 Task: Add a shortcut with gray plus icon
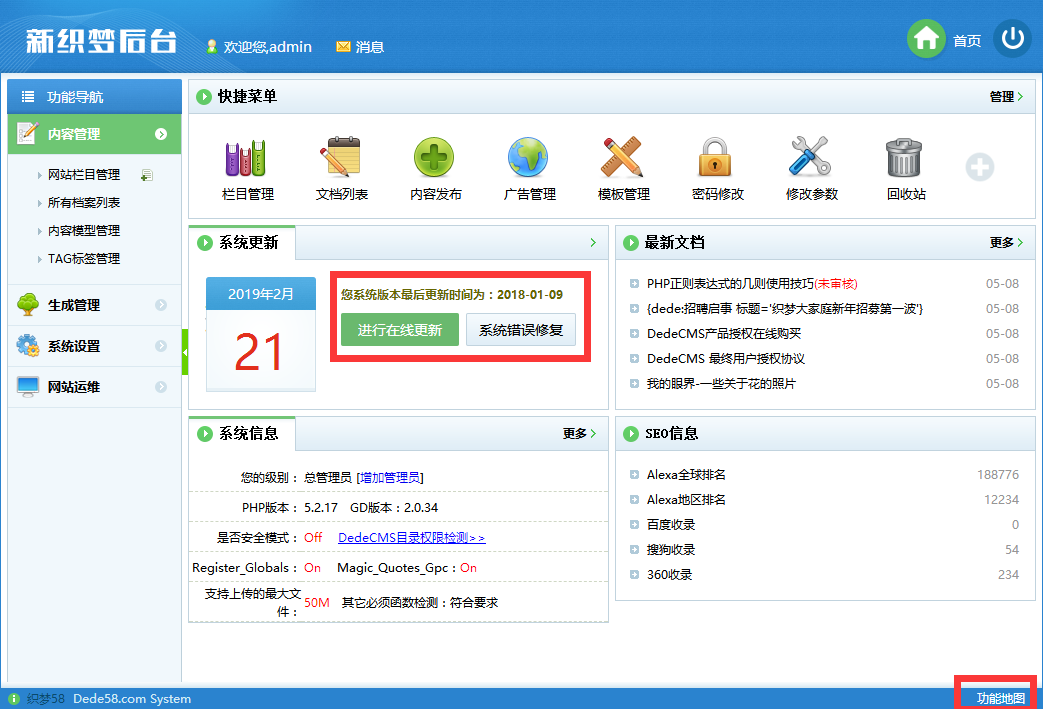979,167
